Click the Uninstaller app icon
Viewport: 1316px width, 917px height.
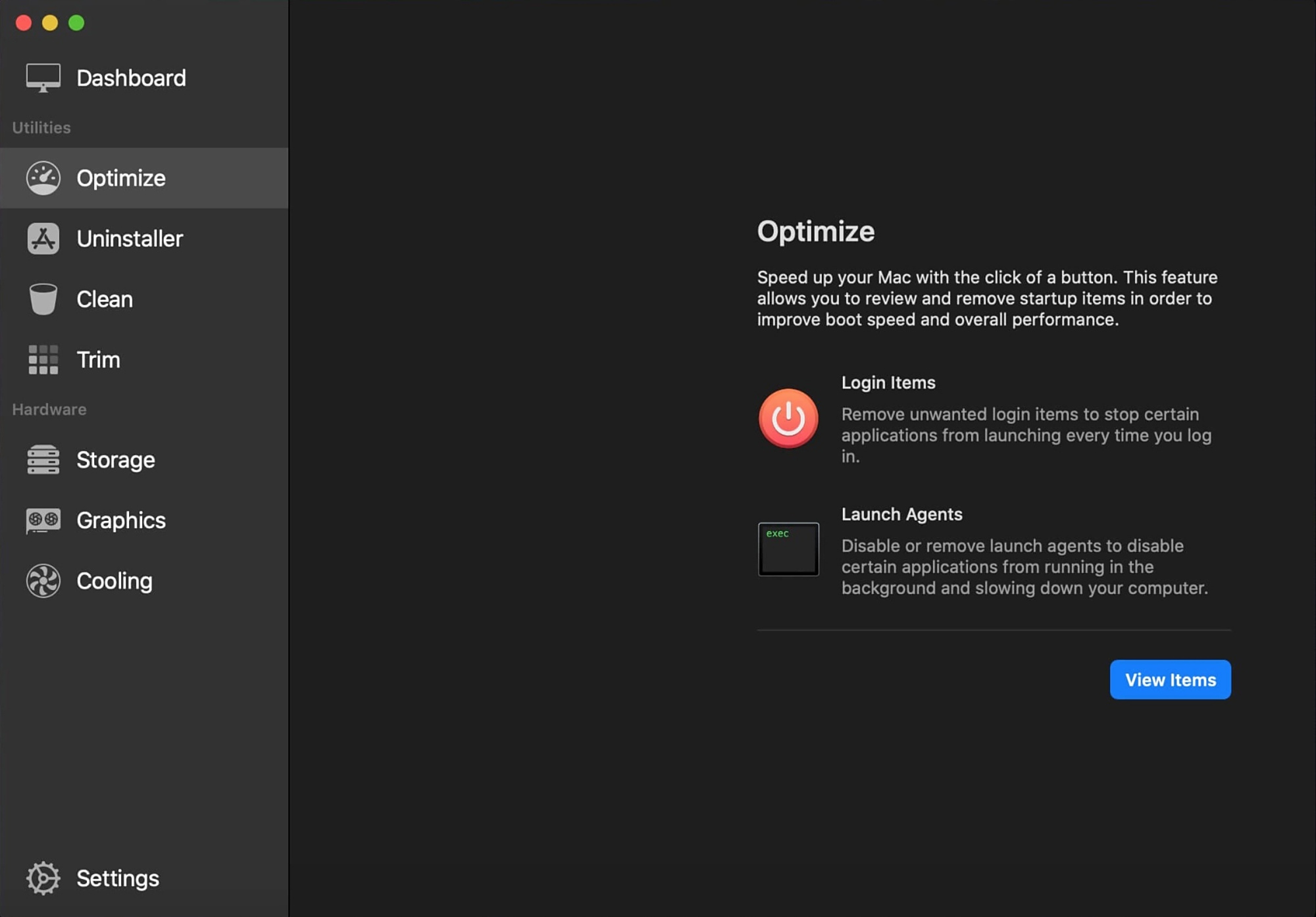click(x=43, y=239)
